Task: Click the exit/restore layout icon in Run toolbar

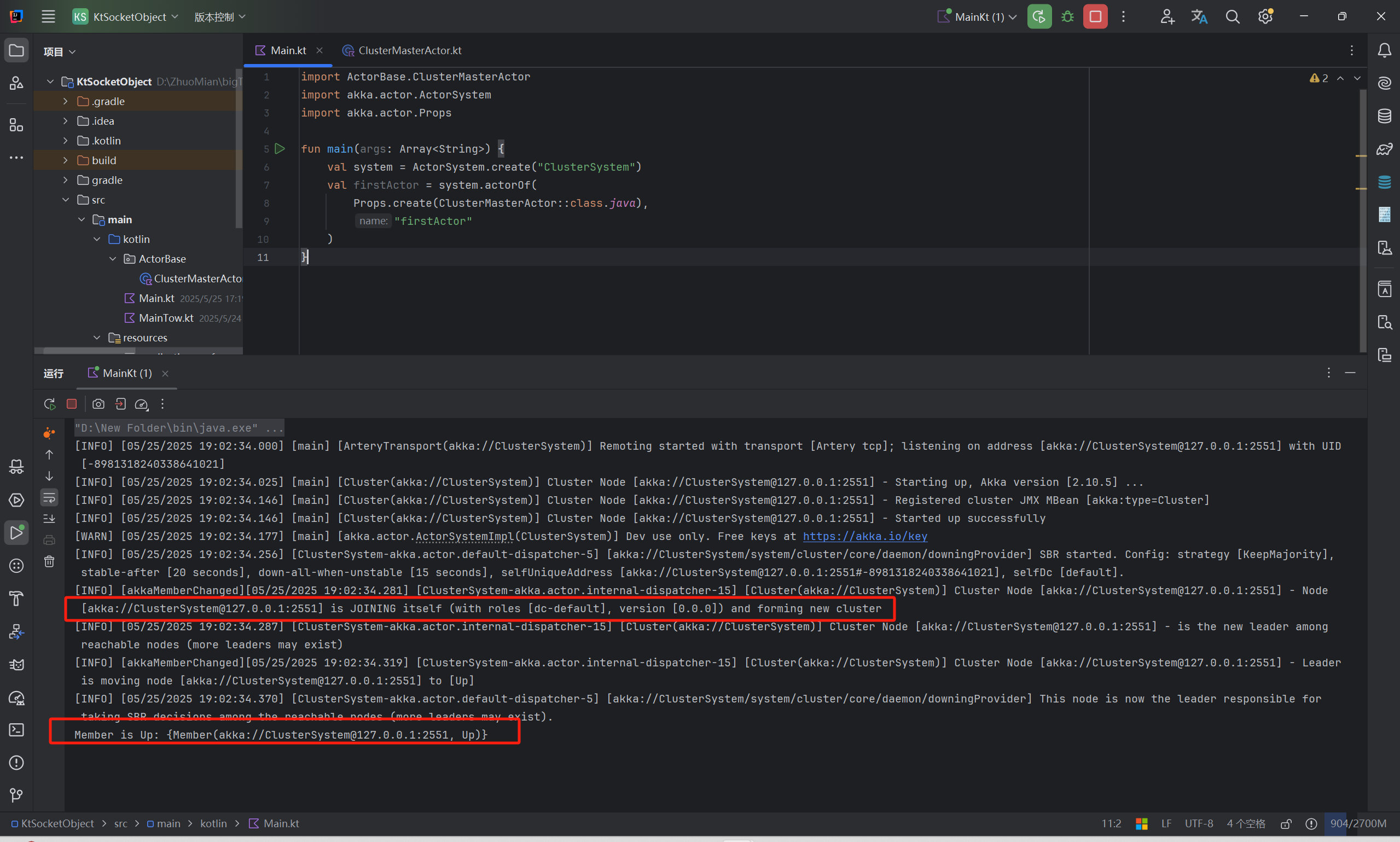Action: point(120,404)
